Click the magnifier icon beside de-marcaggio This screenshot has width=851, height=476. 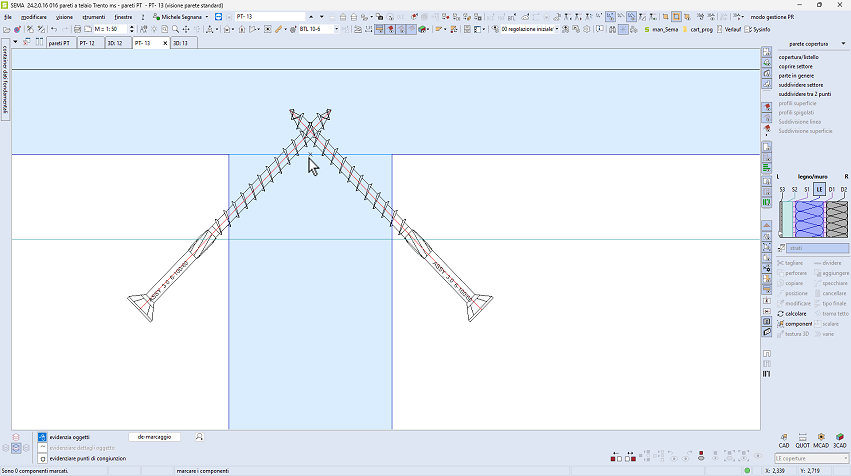[200, 437]
